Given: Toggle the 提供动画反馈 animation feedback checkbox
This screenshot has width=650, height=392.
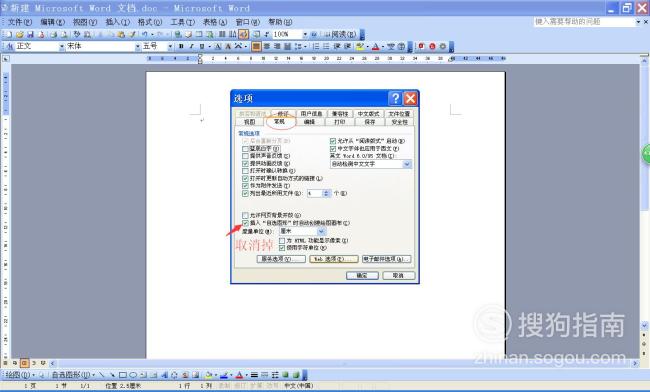Looking at the screenshot, I should pyautogui.click(x=245, y=163).
